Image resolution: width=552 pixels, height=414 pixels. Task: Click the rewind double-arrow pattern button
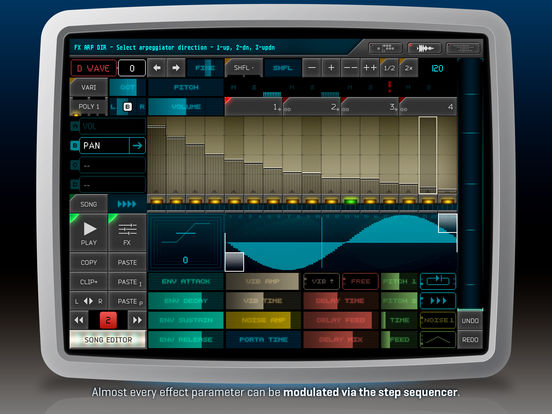(79, 320)
